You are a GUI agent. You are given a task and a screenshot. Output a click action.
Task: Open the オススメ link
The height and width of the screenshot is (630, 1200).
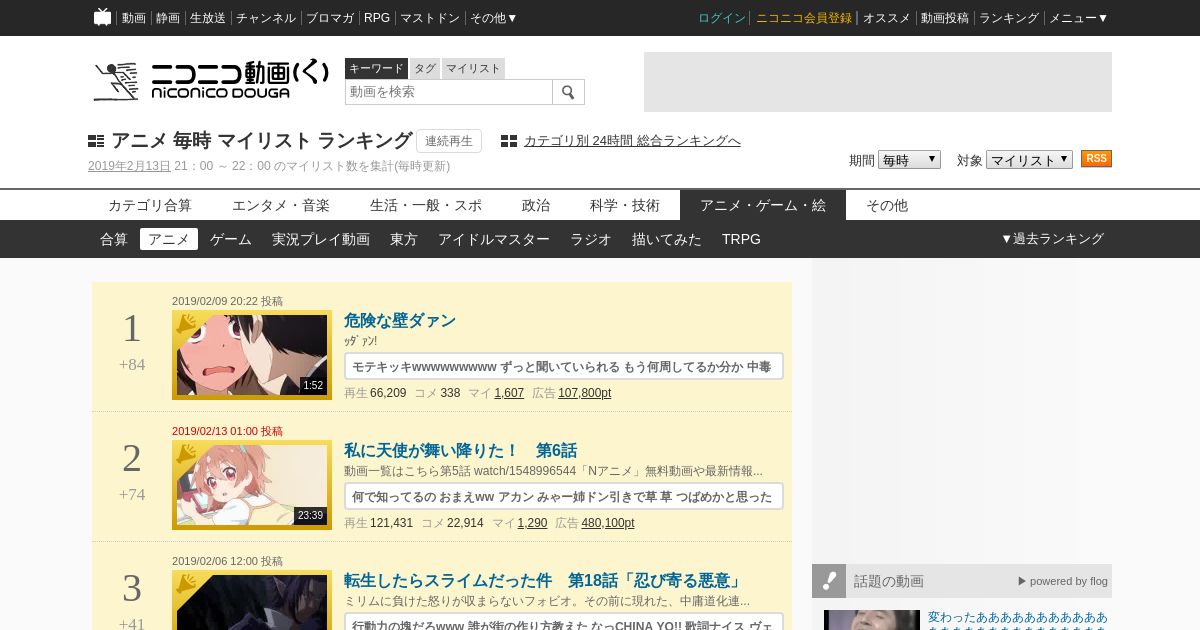(x=887, y=18)
